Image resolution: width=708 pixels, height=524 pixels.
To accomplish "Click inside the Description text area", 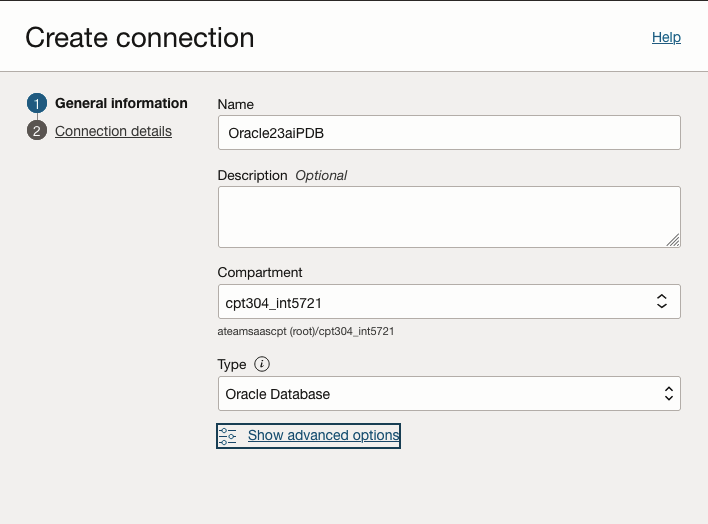I will pos(449,216).
